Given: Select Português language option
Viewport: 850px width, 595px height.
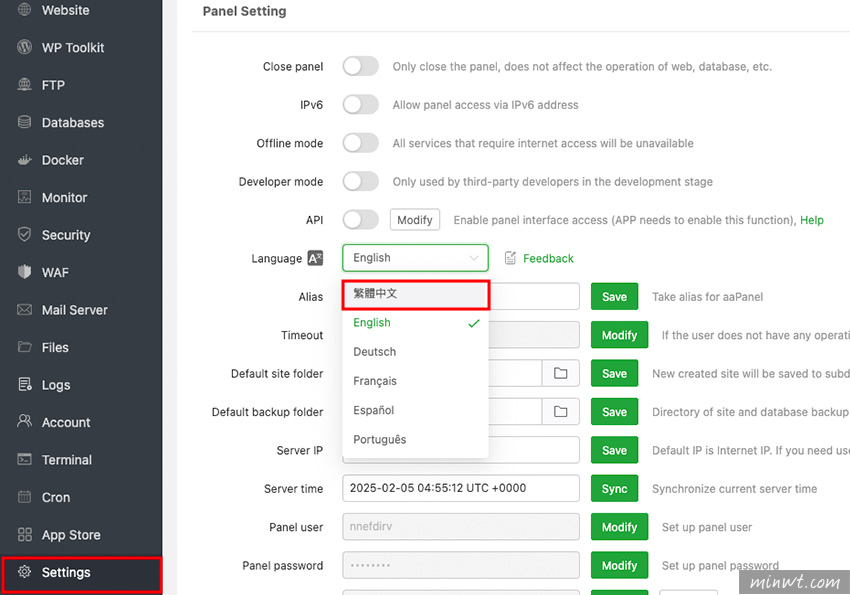Looking at the screenshot, I should pos(415,439).
